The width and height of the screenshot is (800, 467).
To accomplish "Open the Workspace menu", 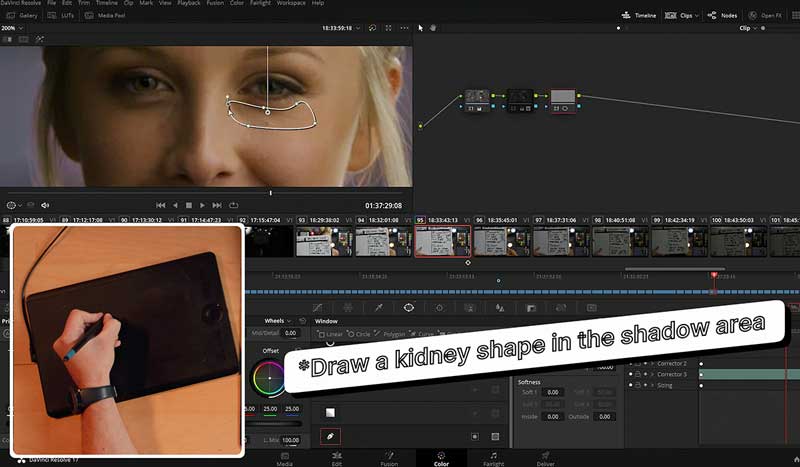I will (291, 3).
